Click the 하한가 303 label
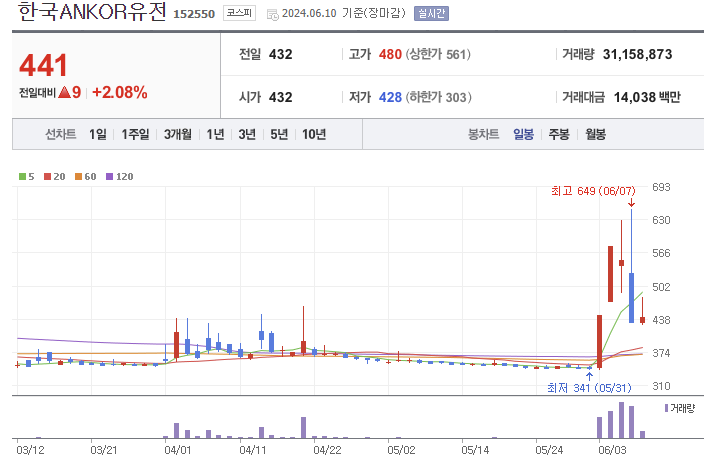Screen dimensions: 704x458 [x=439, y=97]
